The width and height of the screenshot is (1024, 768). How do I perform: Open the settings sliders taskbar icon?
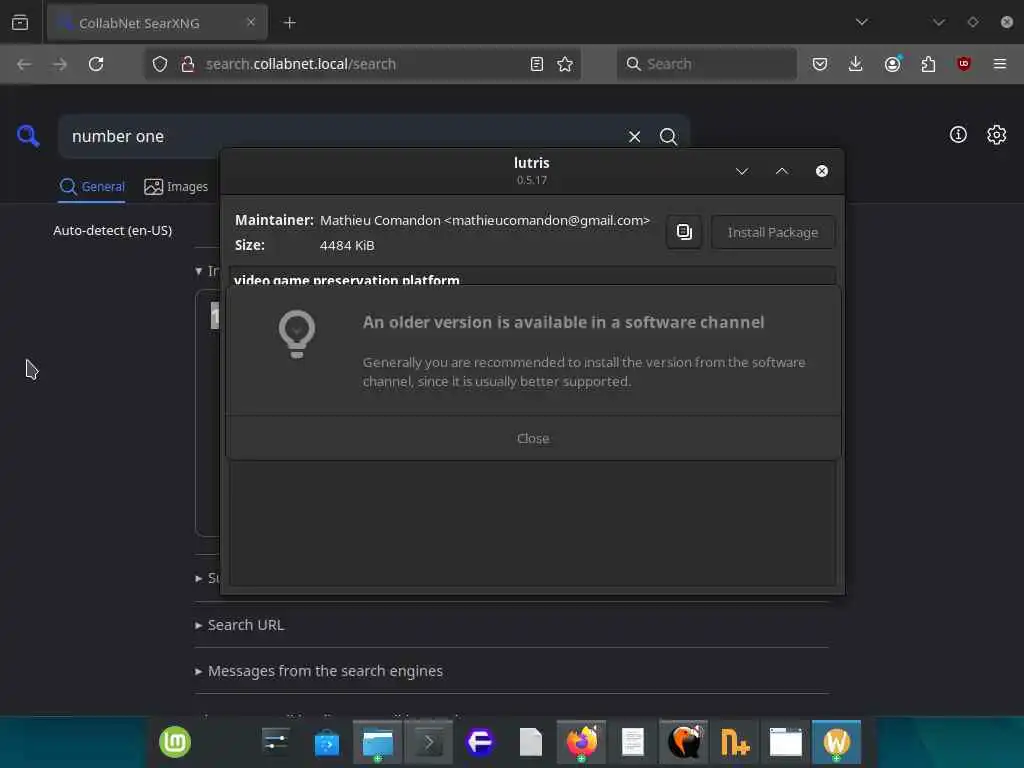(276, 742)
